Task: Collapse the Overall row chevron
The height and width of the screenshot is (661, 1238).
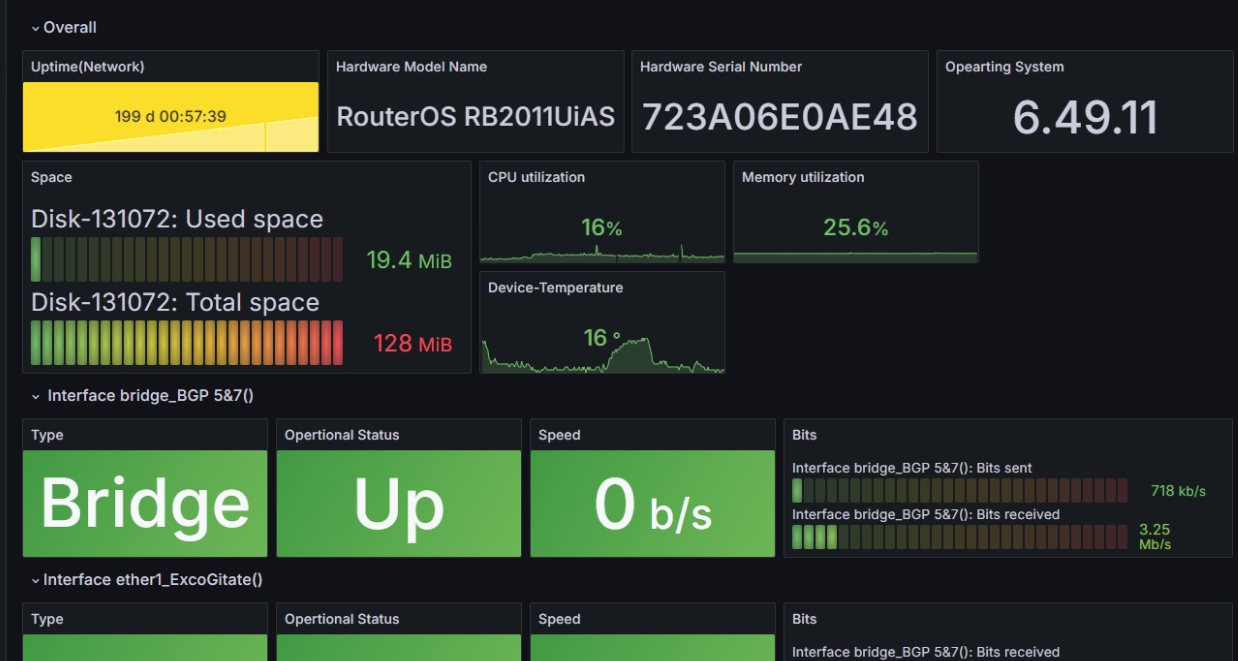Action: tap(35, 28)
